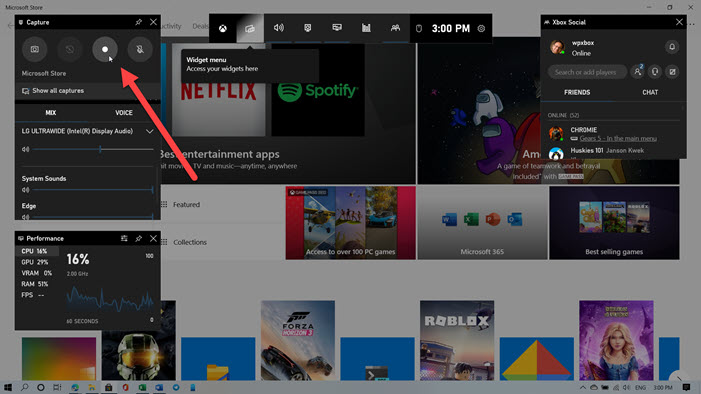Open Xbox Social notifications bell

pos(671,47)
